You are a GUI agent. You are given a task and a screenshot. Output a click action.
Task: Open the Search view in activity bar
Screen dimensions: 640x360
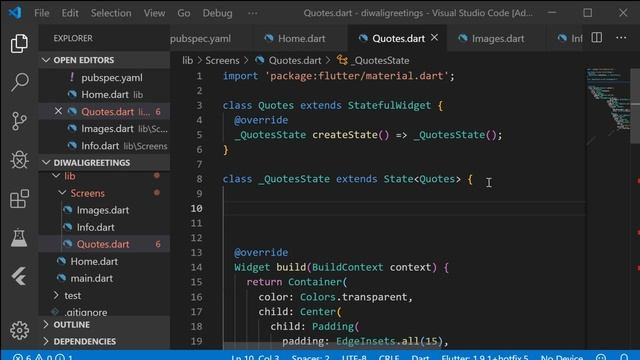(x=19, y=82)
